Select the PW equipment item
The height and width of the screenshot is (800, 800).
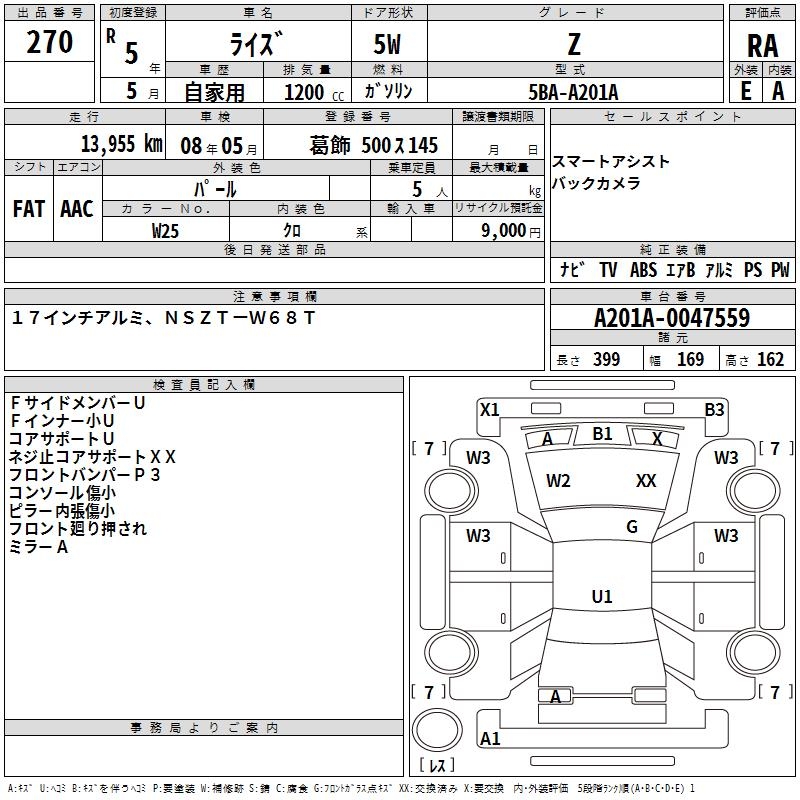tap(780, 270)
